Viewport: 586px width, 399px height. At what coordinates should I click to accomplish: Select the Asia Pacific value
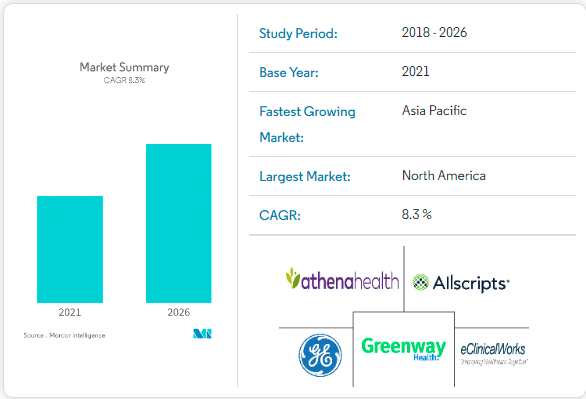[x=434, y=111]
